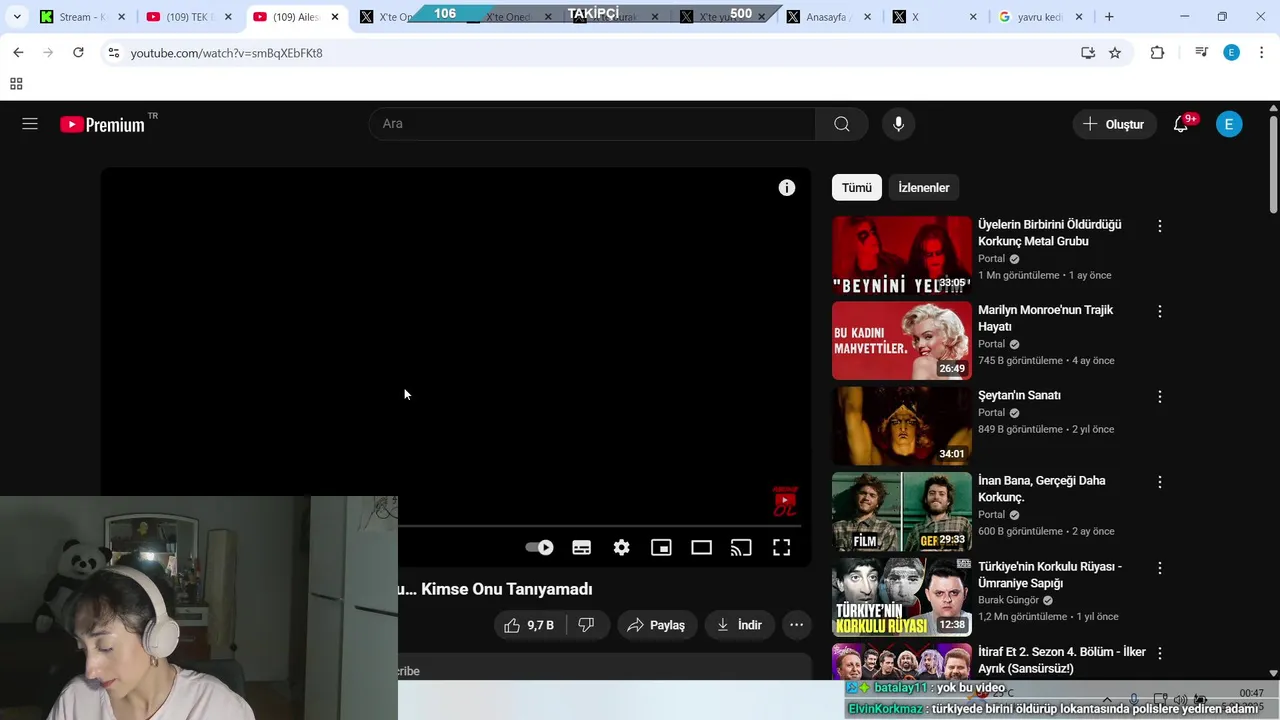This screenshot has width=1280, height=720.
Task: Open the YouTube guide hamburger menu
Action: [30, 124]
